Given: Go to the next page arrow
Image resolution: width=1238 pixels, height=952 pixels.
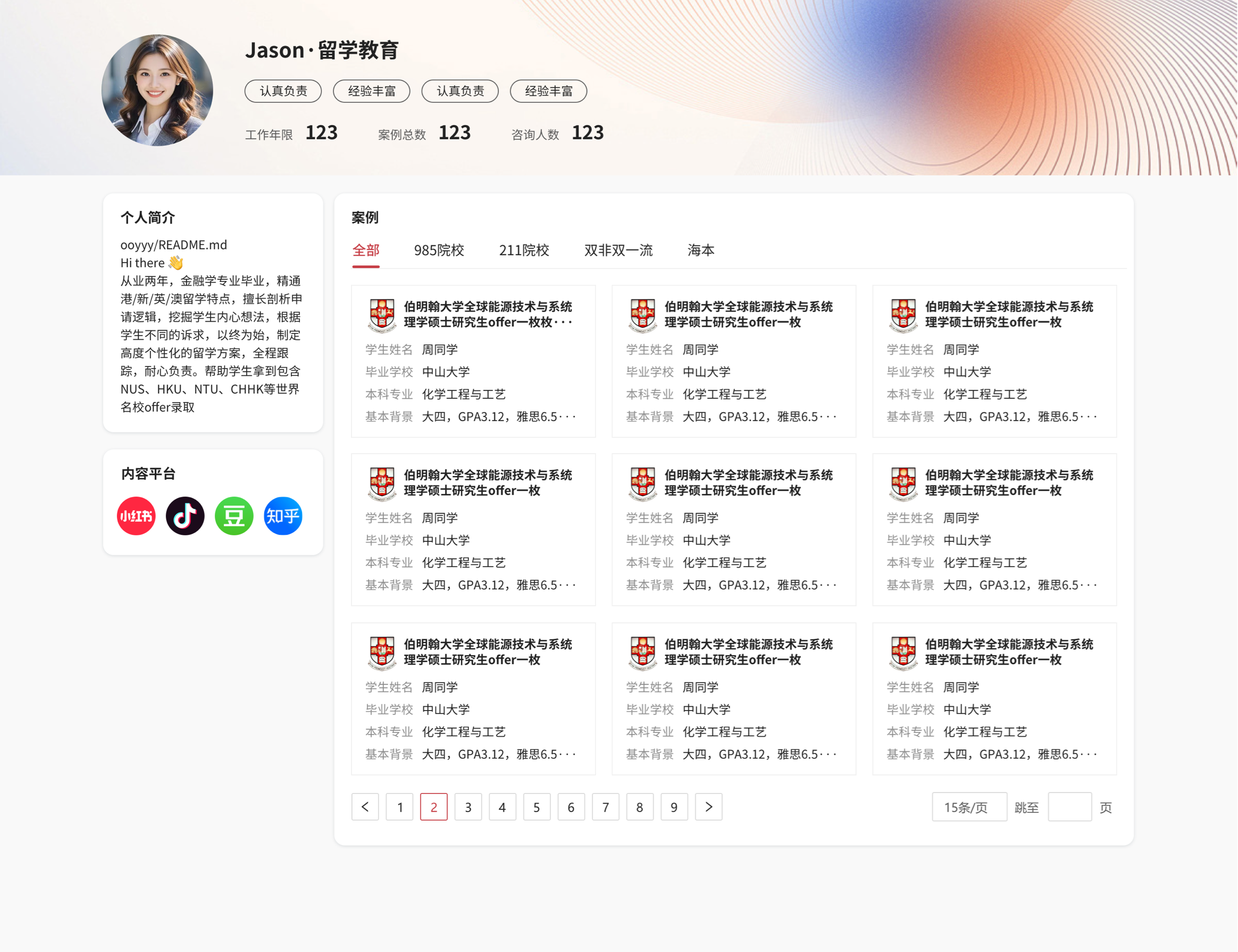Looking at the screenshot, I should tap(708, 807).
